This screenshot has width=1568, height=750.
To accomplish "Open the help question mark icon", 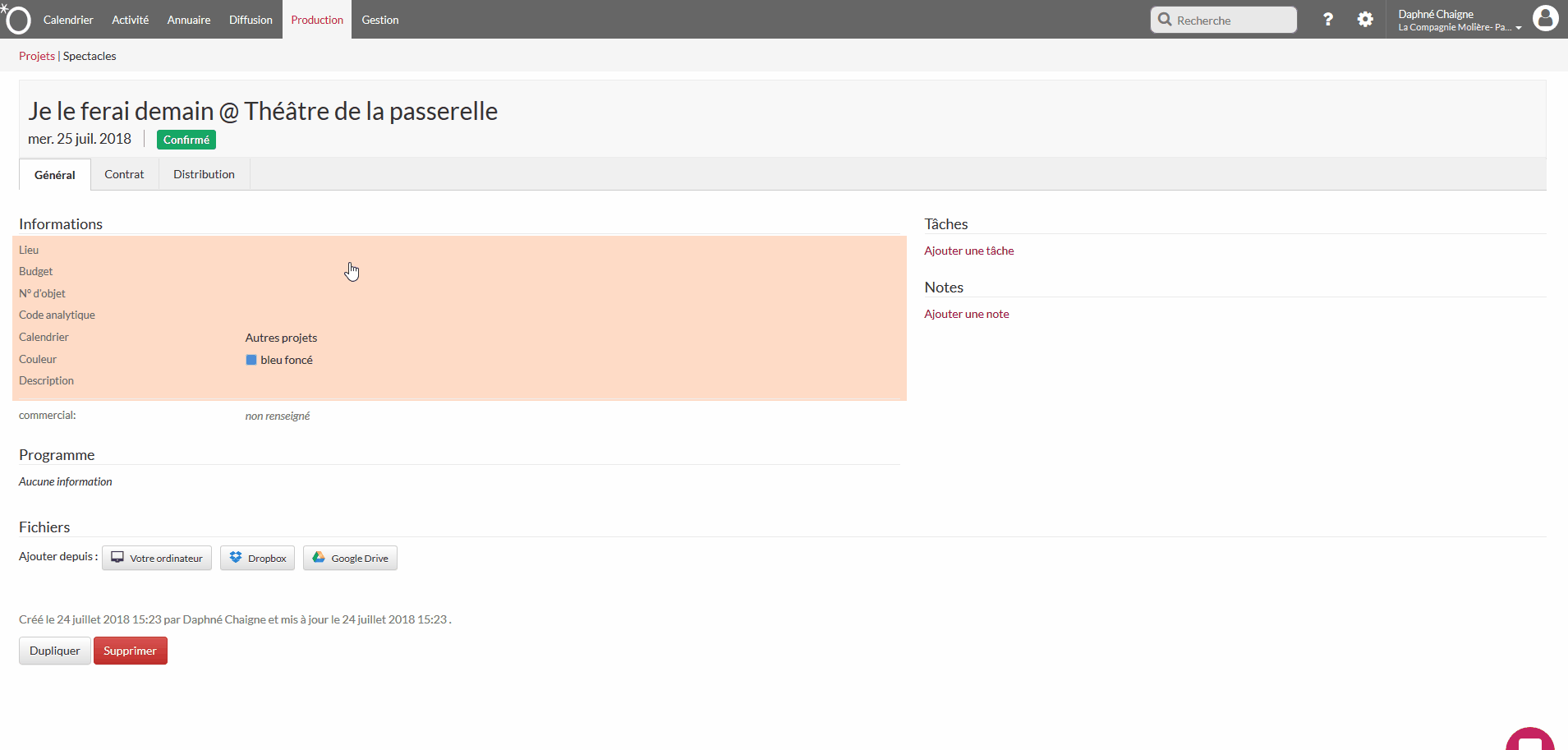I will [1327, 20].
